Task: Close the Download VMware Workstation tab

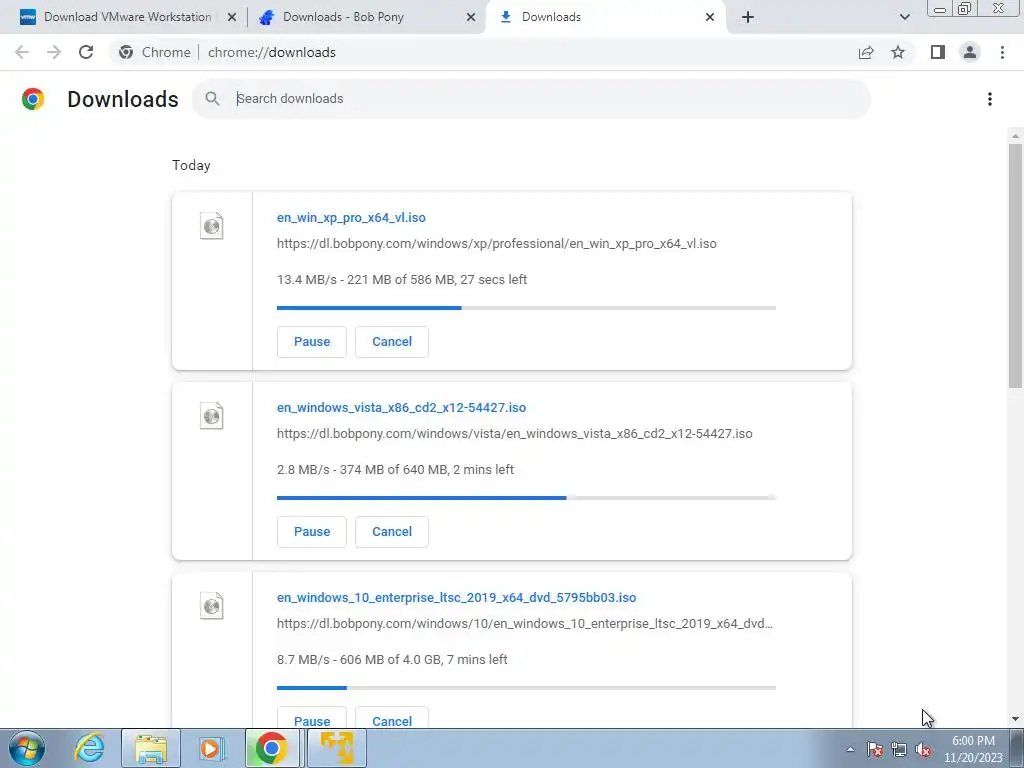Action: click(x=232, y=17)
